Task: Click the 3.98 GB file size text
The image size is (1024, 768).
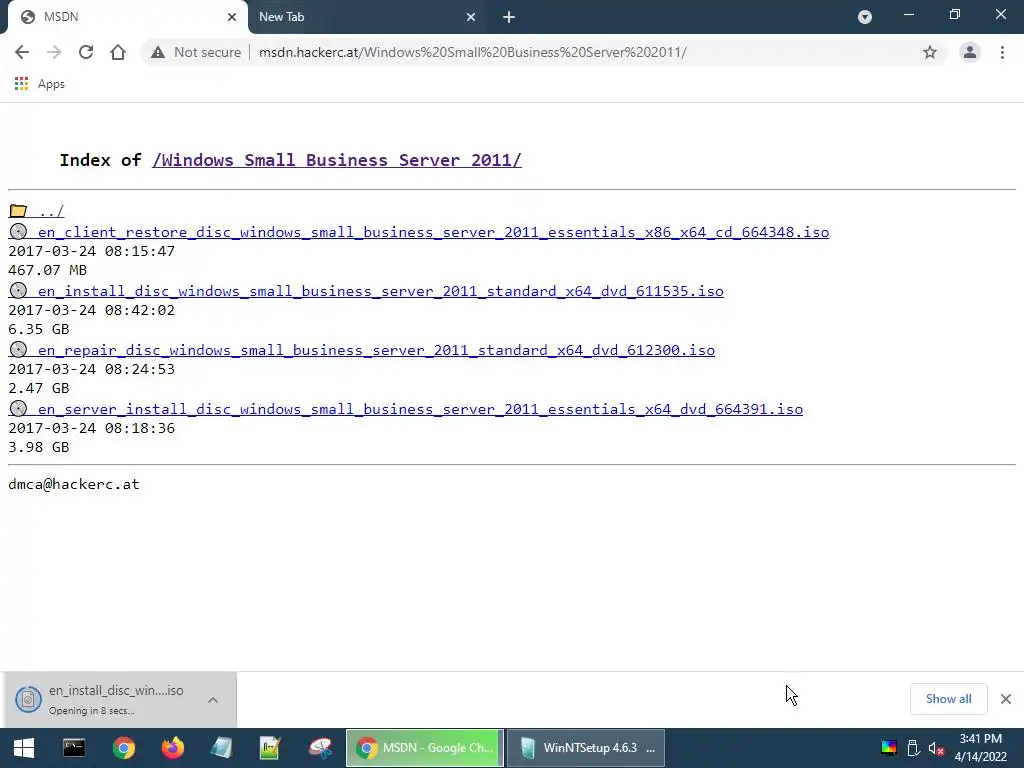Action: pyautogui.click(x=39, y=447)
